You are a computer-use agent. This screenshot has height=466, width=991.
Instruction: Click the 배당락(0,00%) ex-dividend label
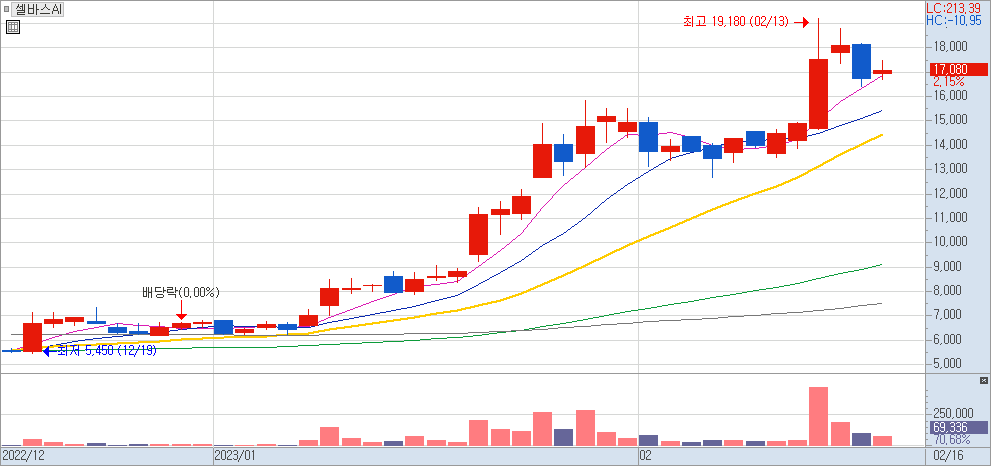(180, 293)
